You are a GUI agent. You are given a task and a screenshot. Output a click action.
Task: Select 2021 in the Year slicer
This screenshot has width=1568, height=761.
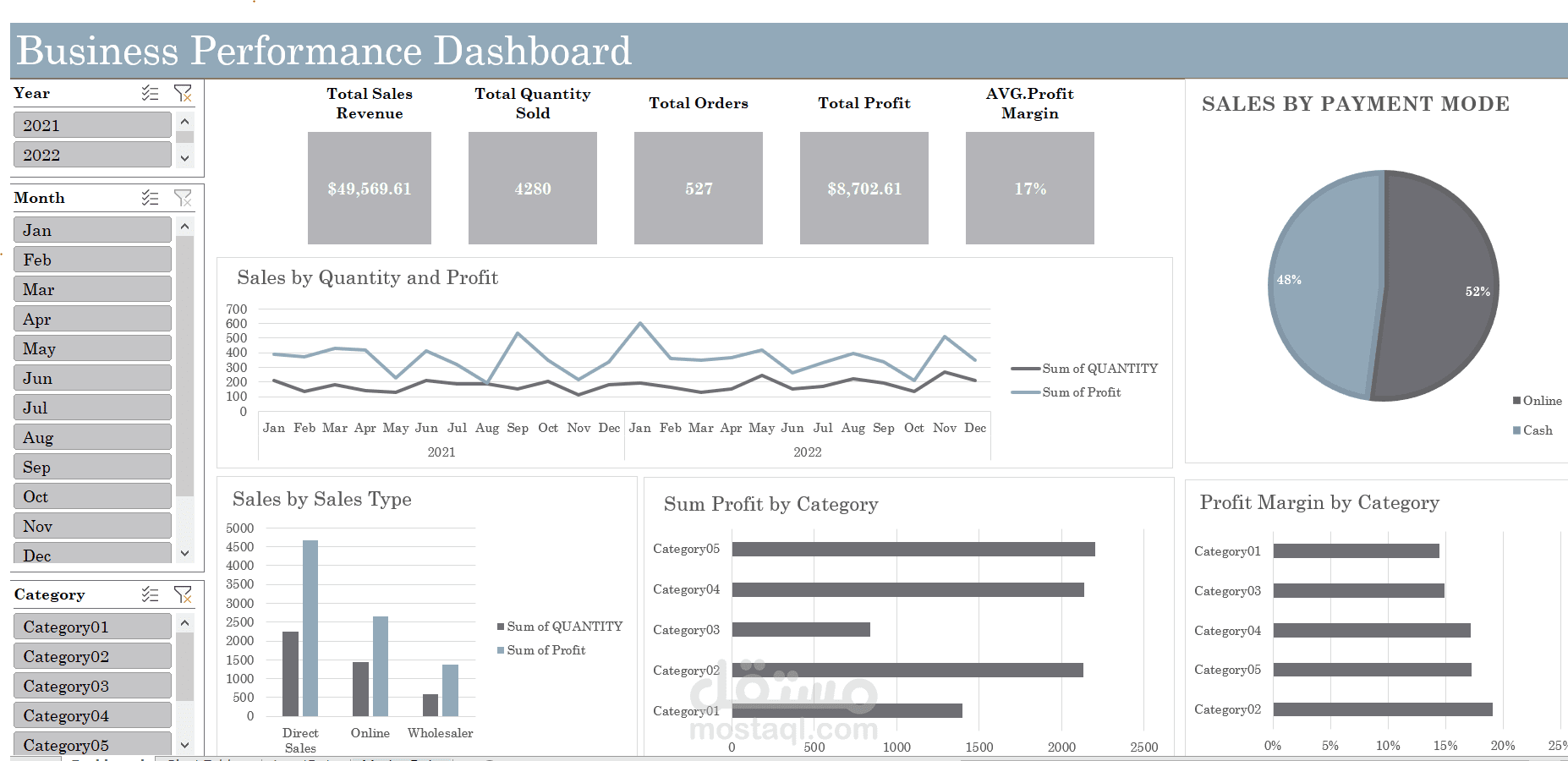[x=91, y=124]
